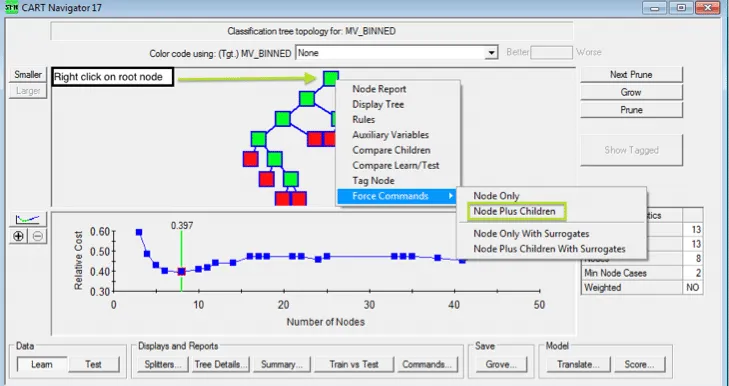Choose Compare Children menu entry

391,150
